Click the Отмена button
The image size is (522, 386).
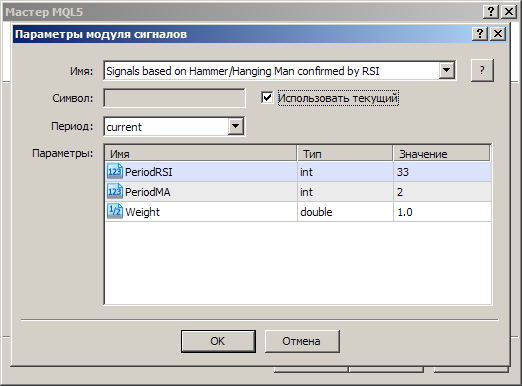[x=302, y=341]
